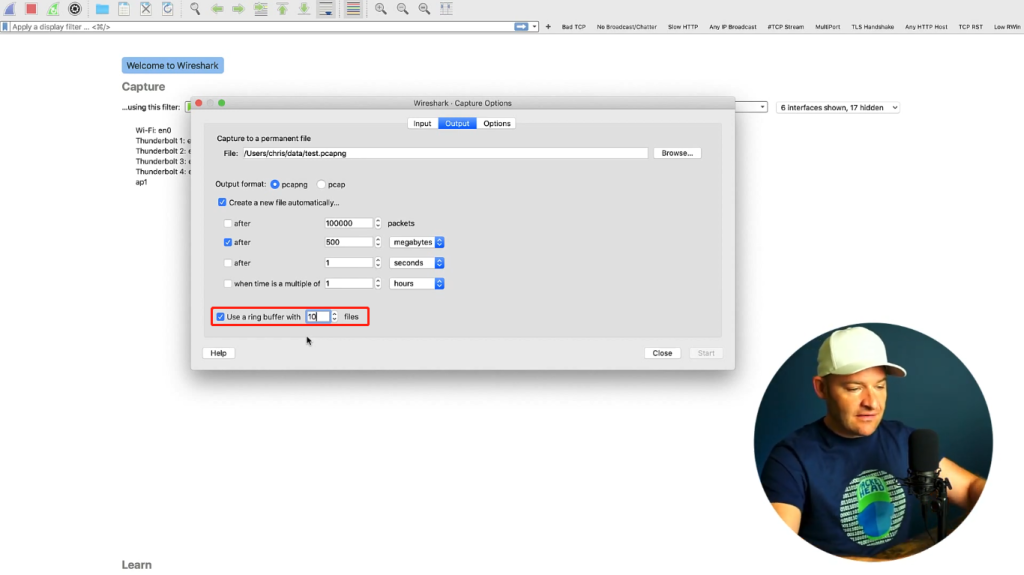Viewport: 1024px width, 575px height.
Task: Enable new file after packets checkbox
Action: [228, 223]
